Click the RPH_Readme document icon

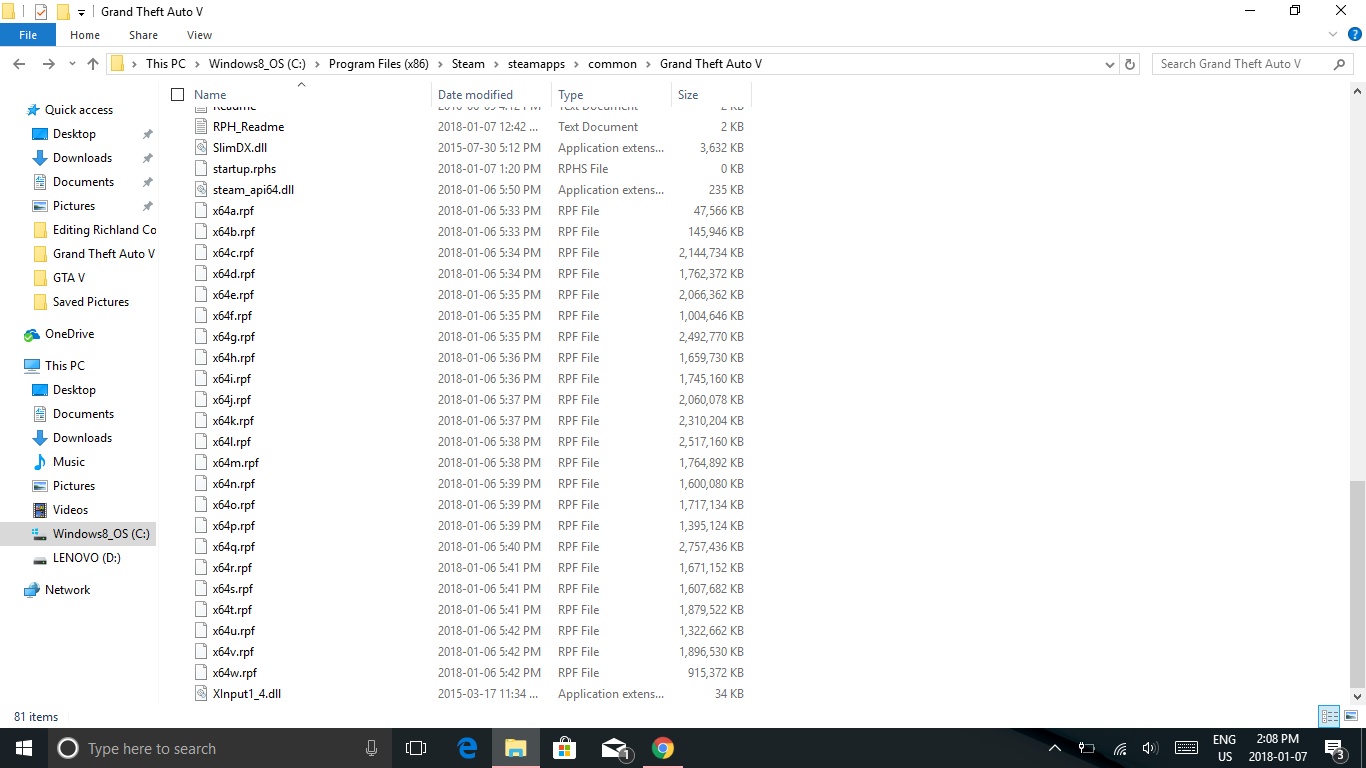(201, 127)
